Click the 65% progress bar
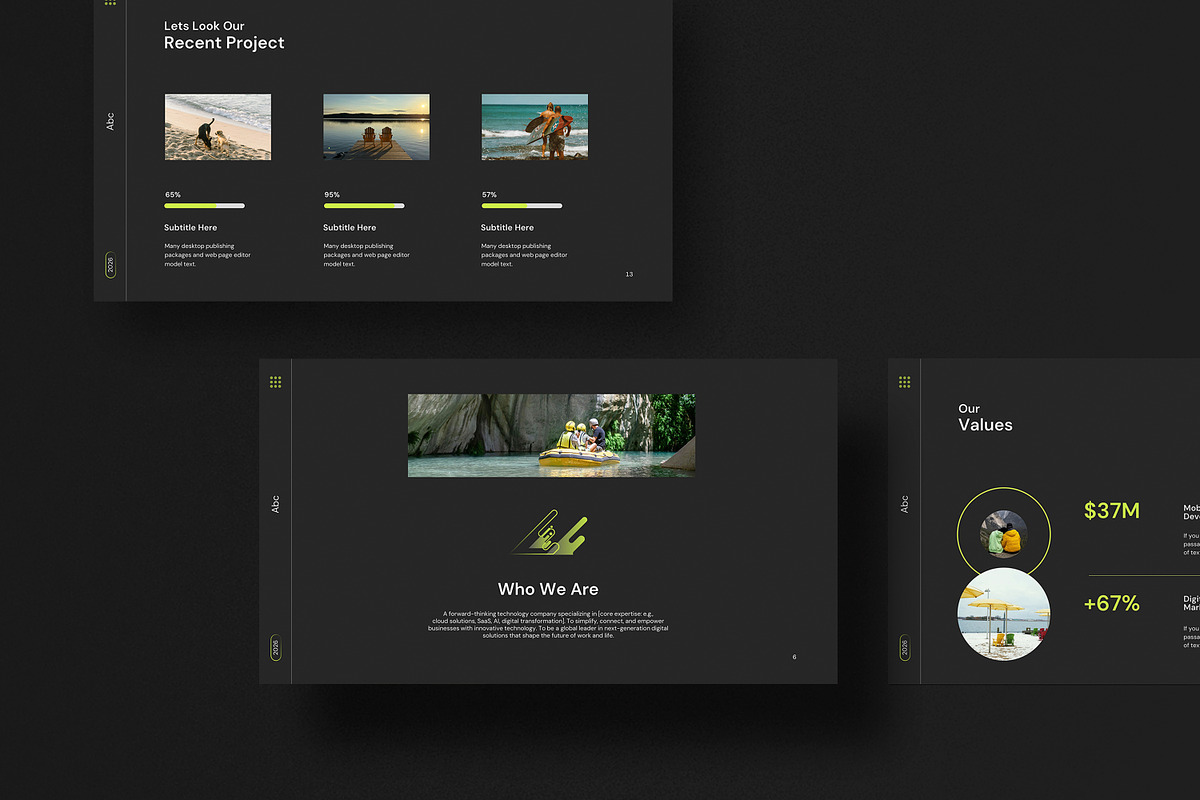 click(204, 206)
